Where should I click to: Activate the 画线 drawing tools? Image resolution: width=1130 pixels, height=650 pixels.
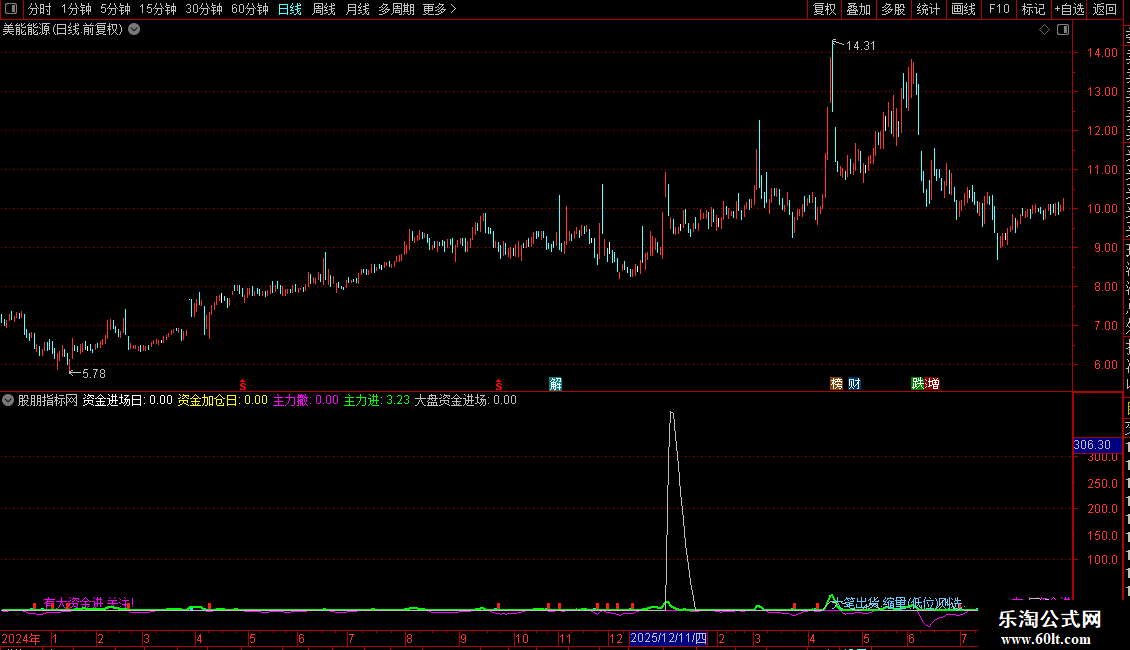tap(963, 9)
